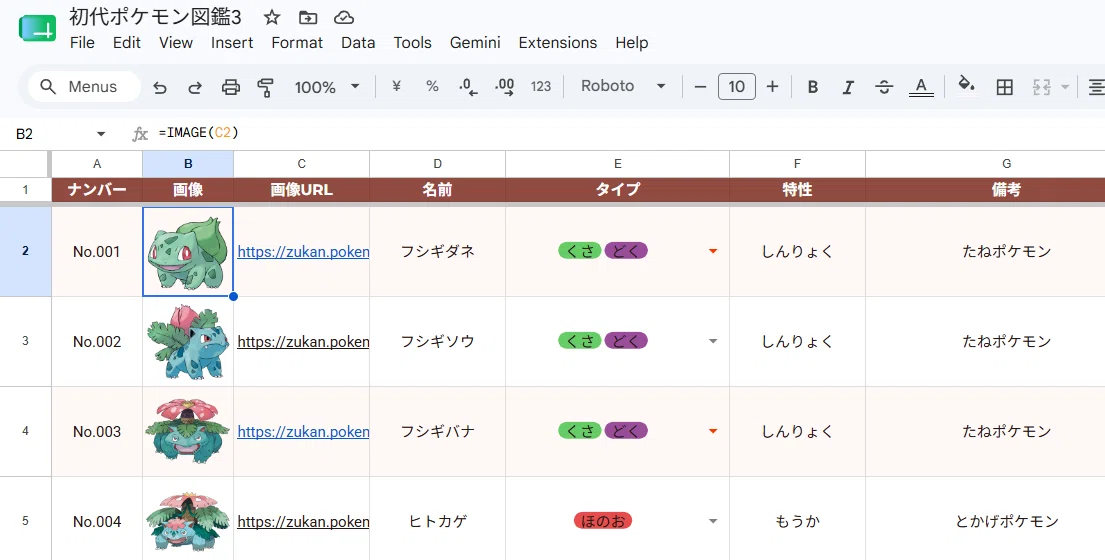Open the Format menu
Viewport: 1105px width, 560px height.
[297, 42]
